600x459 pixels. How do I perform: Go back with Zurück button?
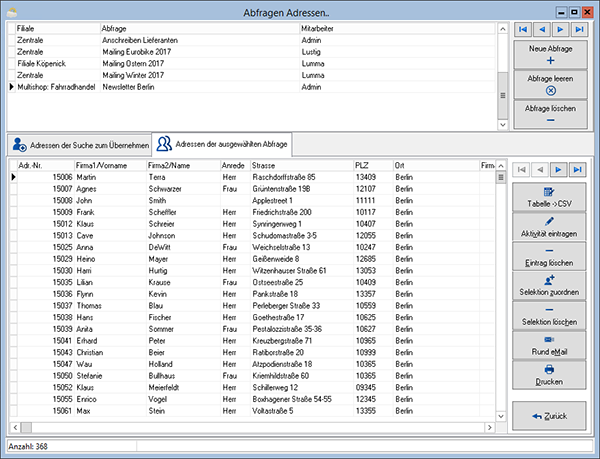point(549,416)
